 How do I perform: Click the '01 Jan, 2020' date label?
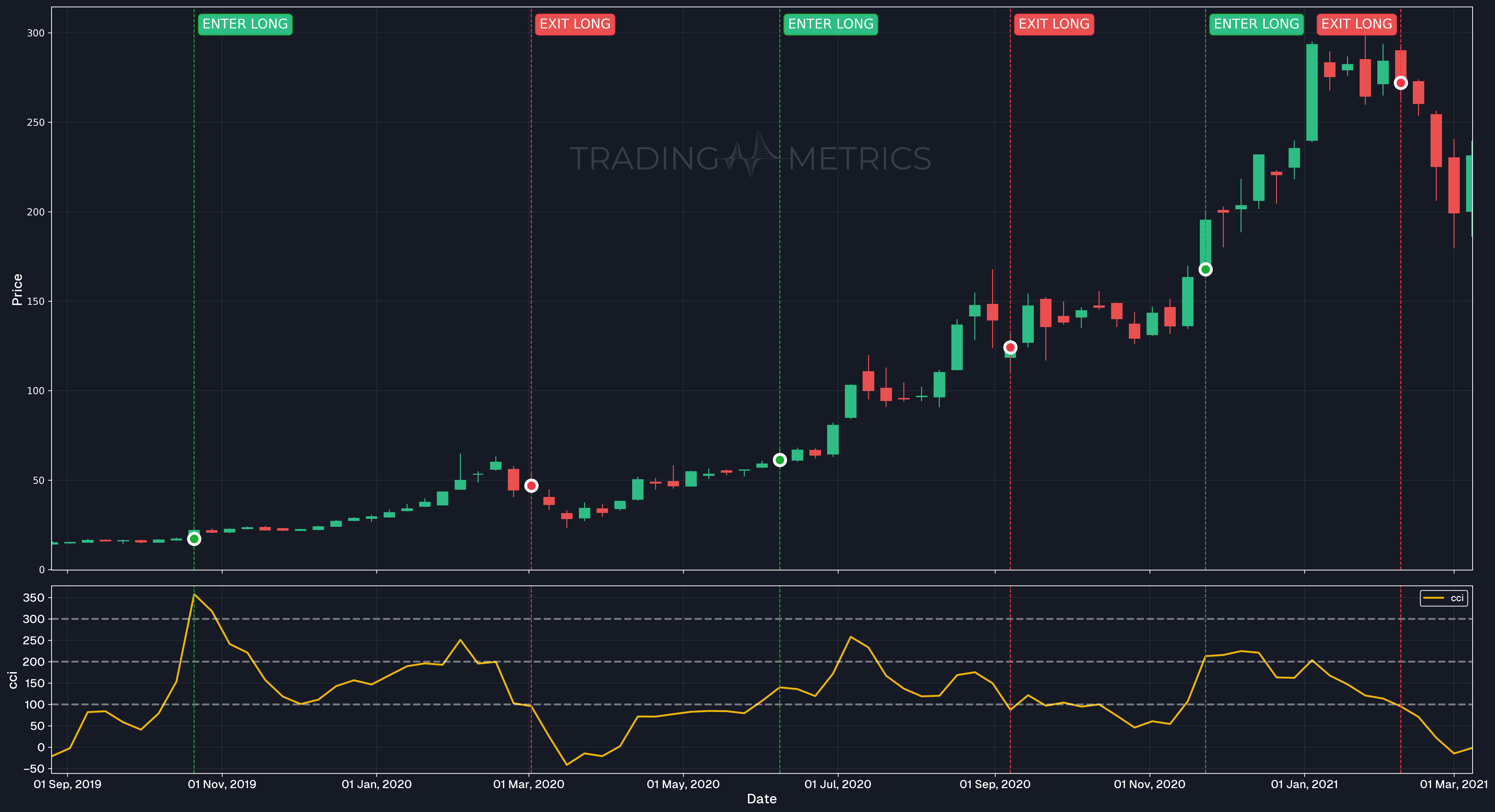click(377, 784)
